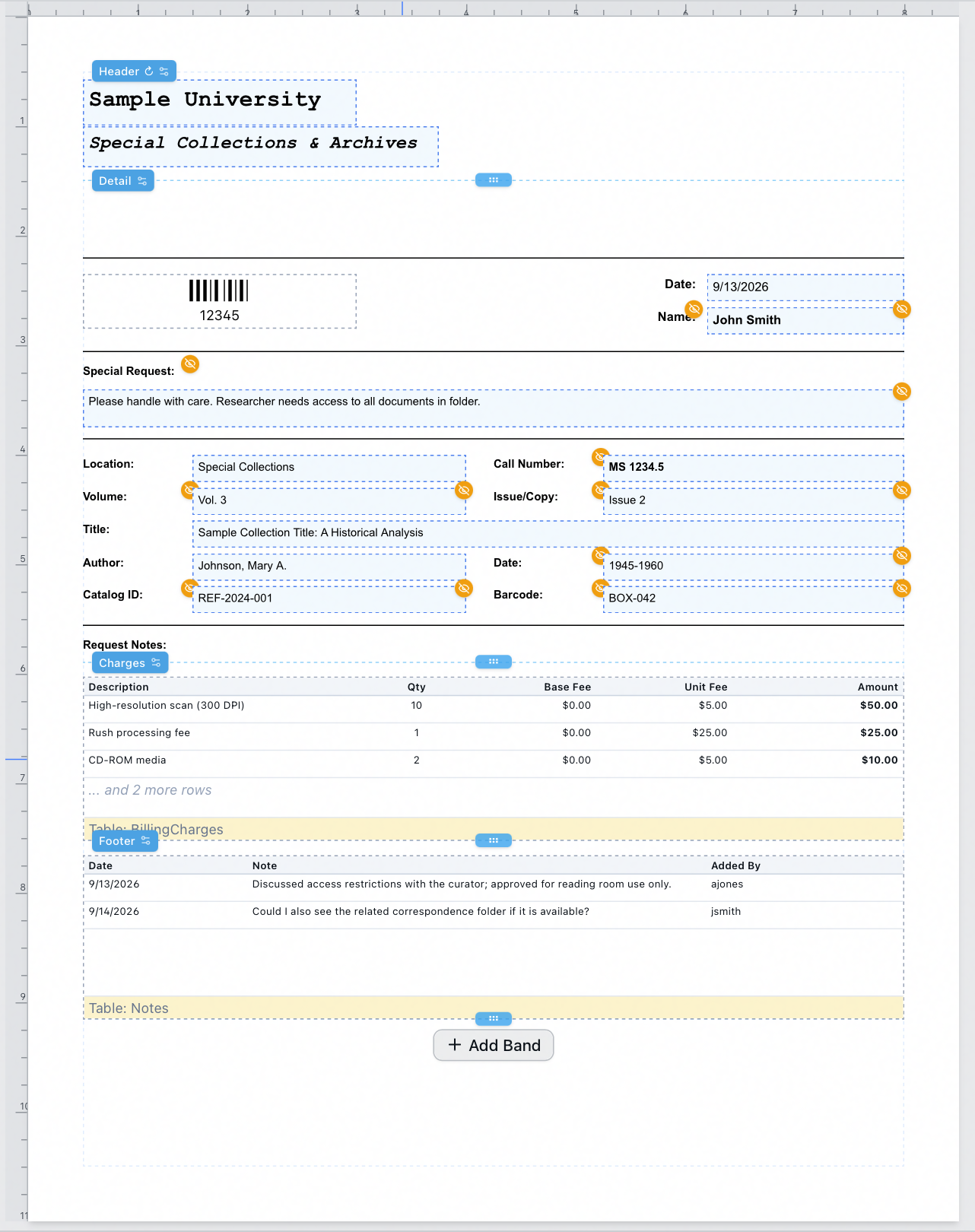This screenshot has height=1232, width=975.
Task: Click hidden-eye badge on the Issue/Copy: label
Action: pyautogui.click(x=600, y=490)
